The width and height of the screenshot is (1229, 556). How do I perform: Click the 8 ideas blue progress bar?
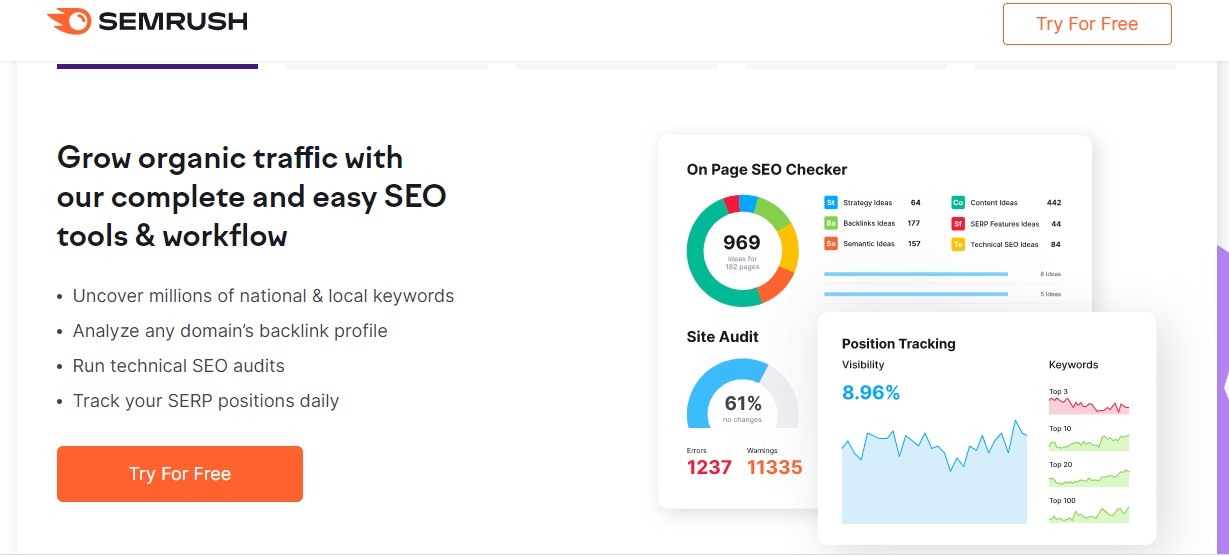click(x=916, y=274)
